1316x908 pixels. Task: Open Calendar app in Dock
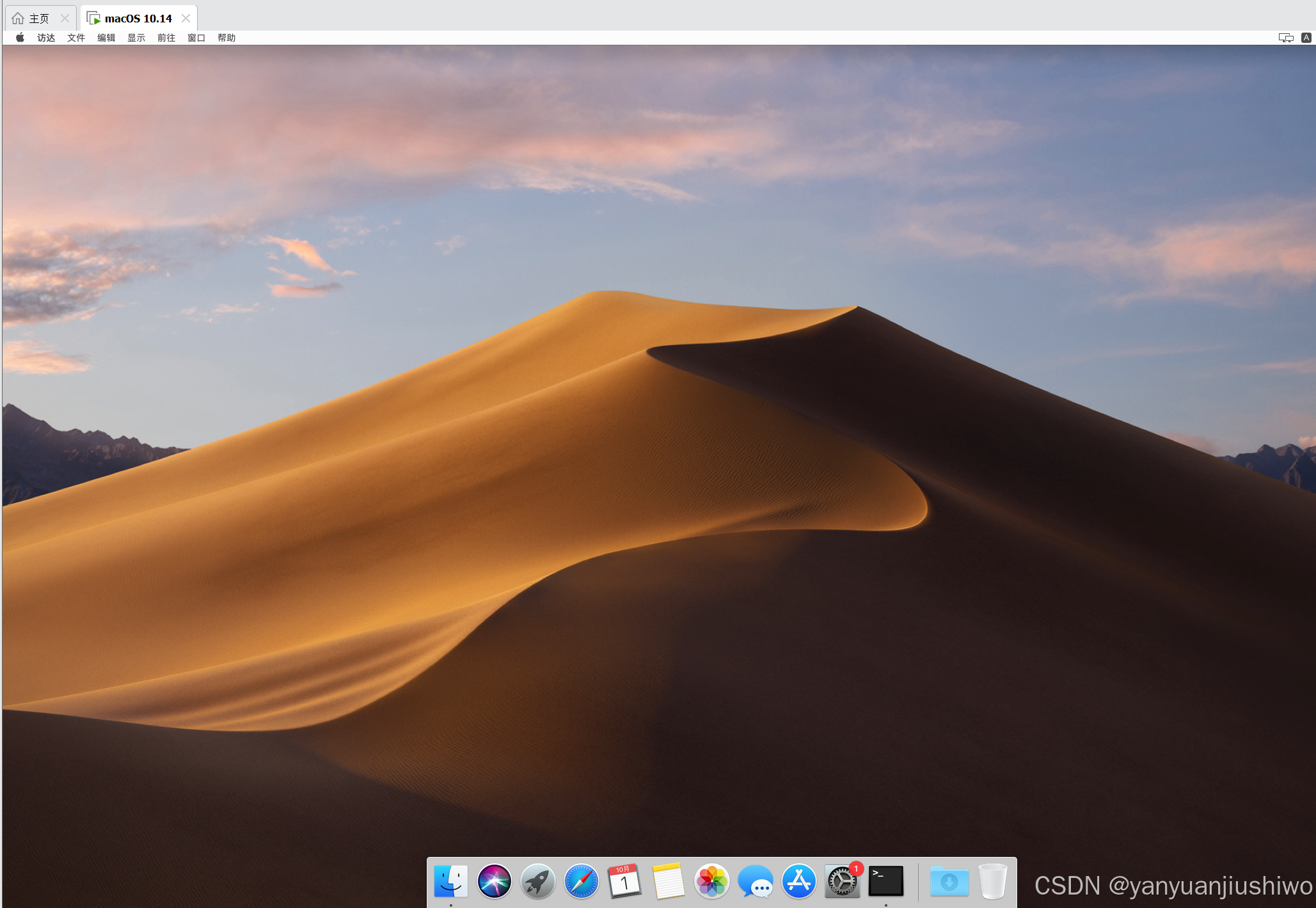tap(624, 881)
